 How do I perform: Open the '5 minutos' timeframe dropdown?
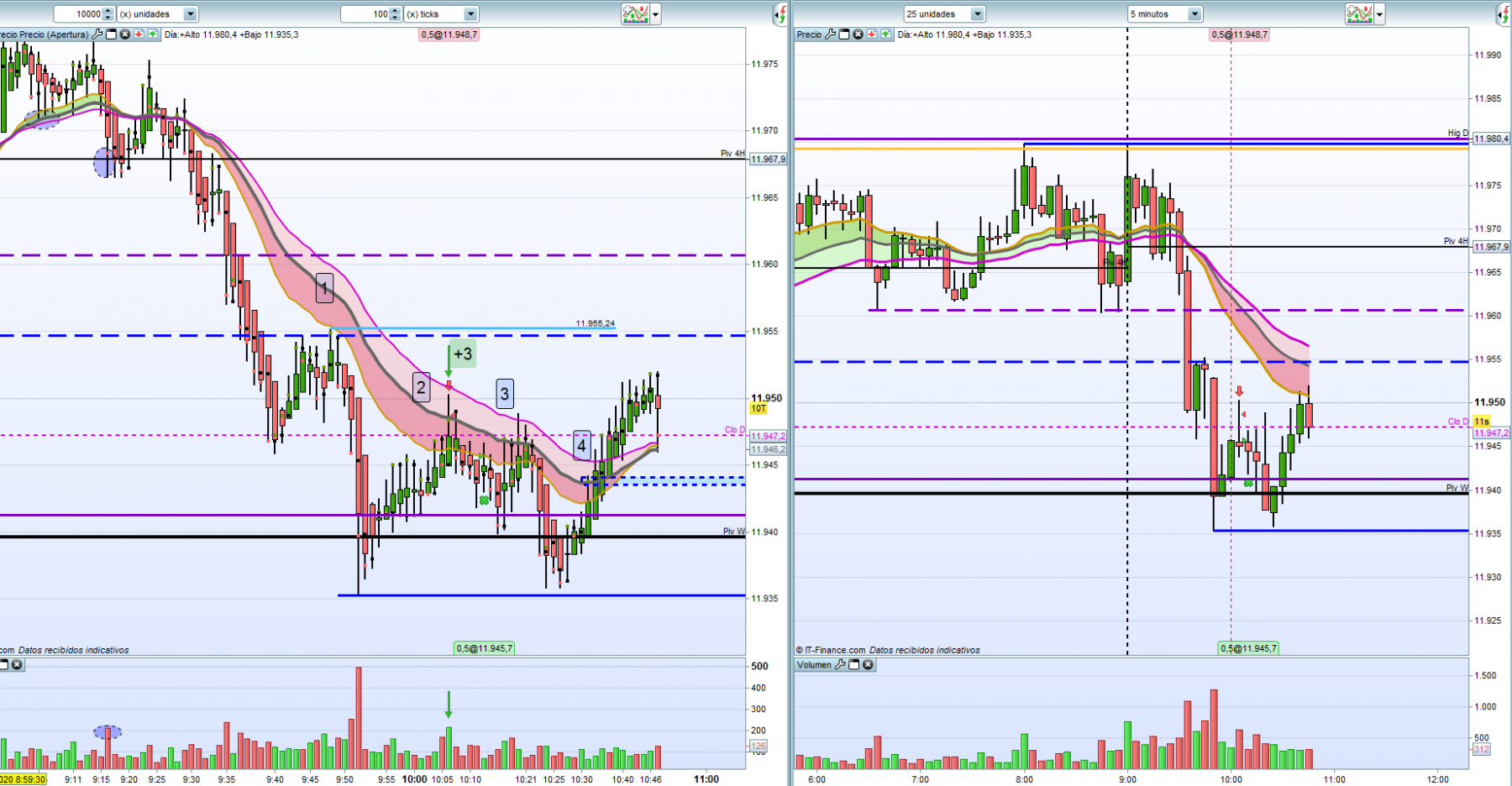1194,14
